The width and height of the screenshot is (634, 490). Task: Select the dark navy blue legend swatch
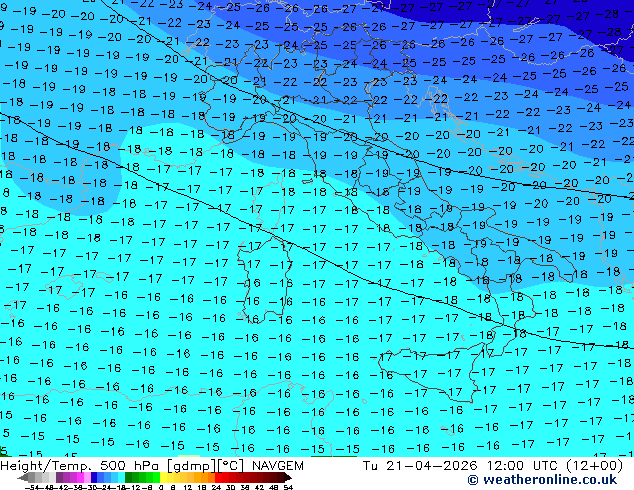pos(94,477)
